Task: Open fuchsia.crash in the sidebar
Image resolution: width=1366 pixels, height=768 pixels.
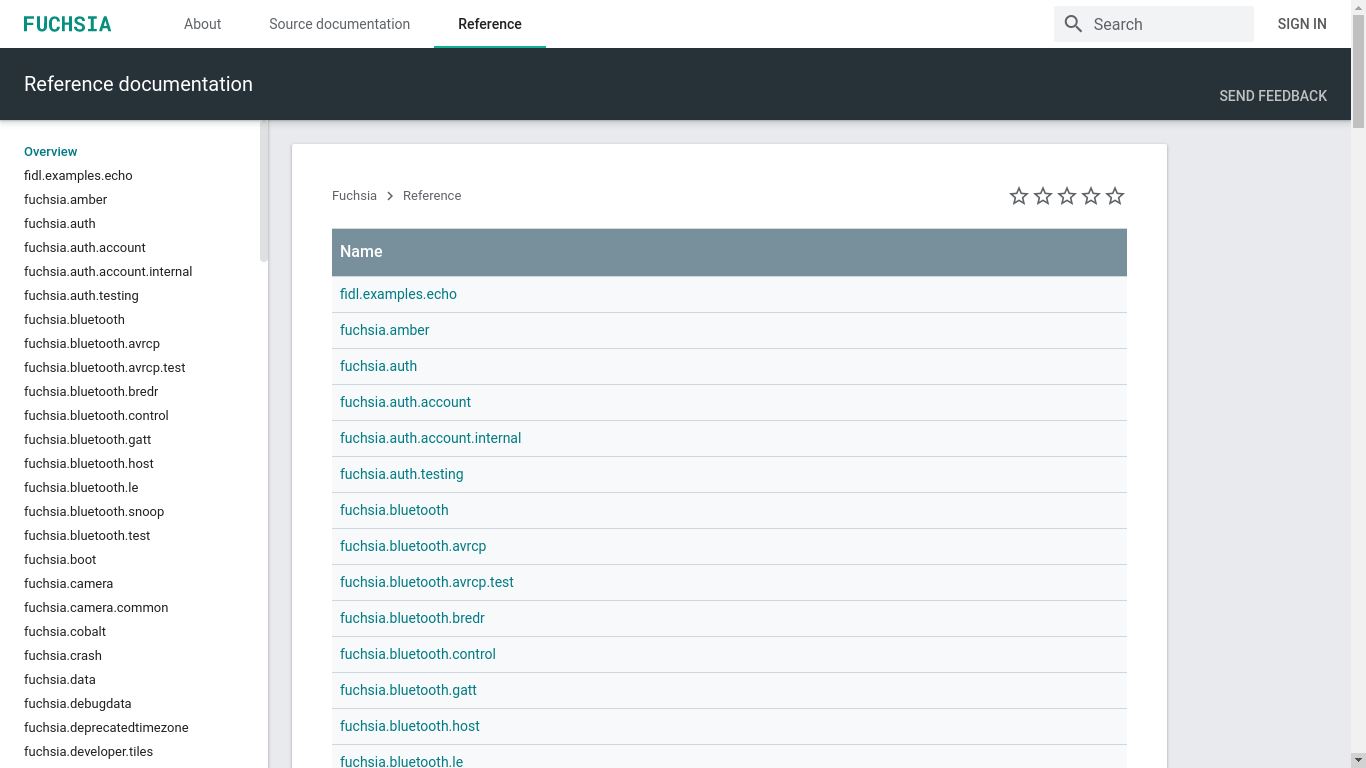Action: (63, 656)
